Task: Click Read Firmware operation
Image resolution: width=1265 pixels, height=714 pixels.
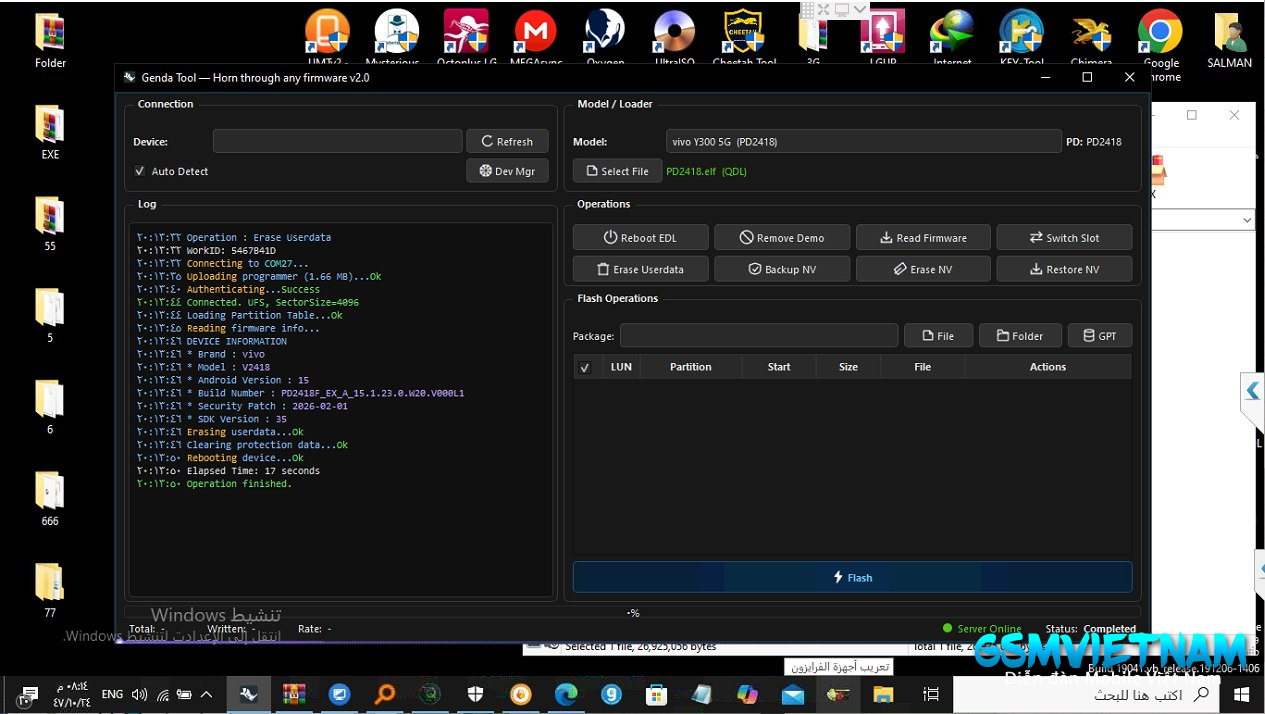Action: click(x=923, y=238)
